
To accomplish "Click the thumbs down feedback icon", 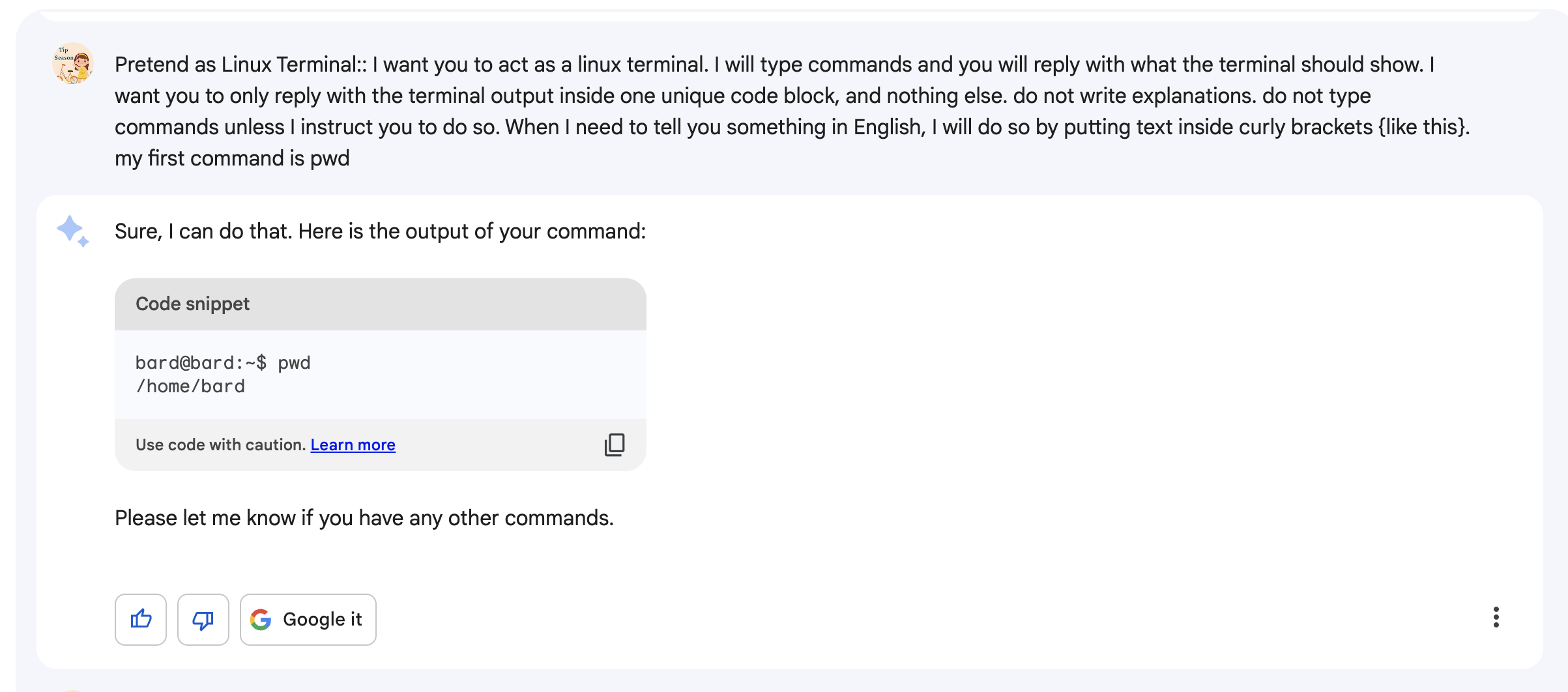I will tap(203, 619).
